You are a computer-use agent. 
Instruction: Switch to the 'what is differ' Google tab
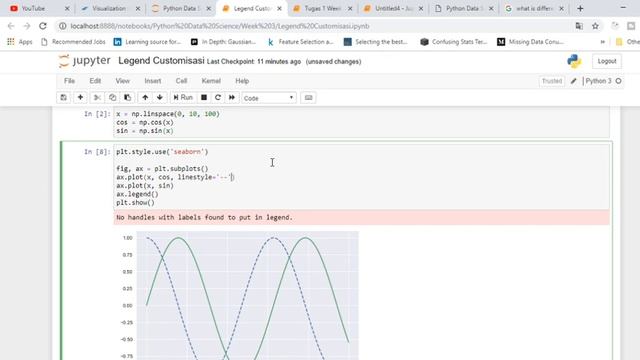(x=534, y=9)
